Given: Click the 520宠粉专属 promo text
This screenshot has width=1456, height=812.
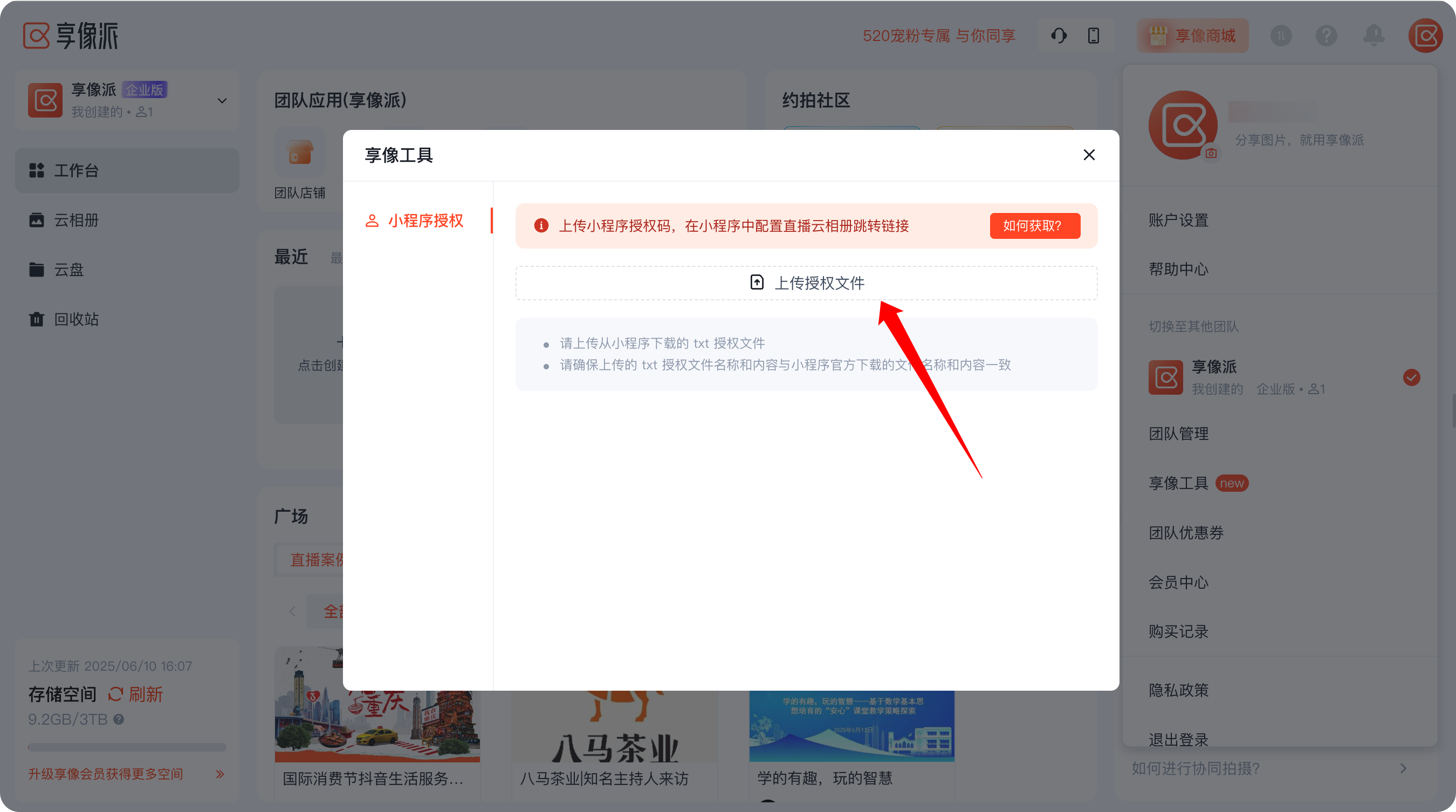Looking at the screenshot, I should click(939, 36).
